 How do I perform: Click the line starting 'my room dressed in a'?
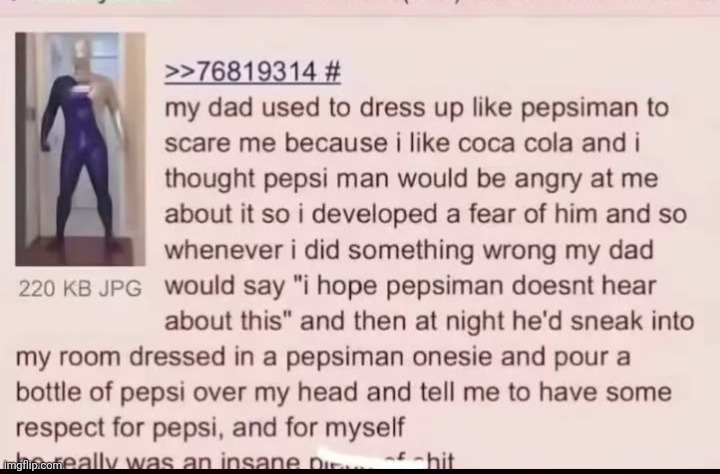(323, 357)
